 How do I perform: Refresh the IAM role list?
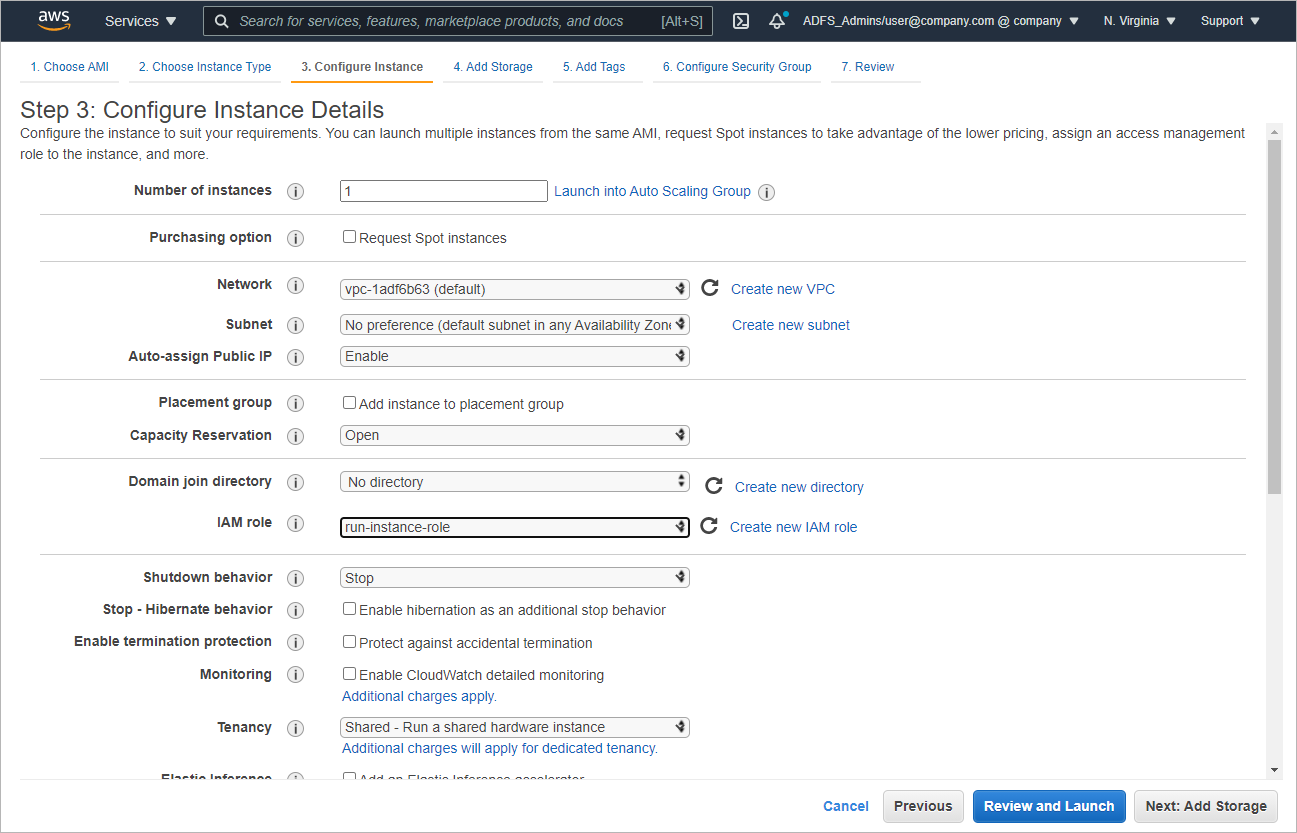click(x=709, y=526)
